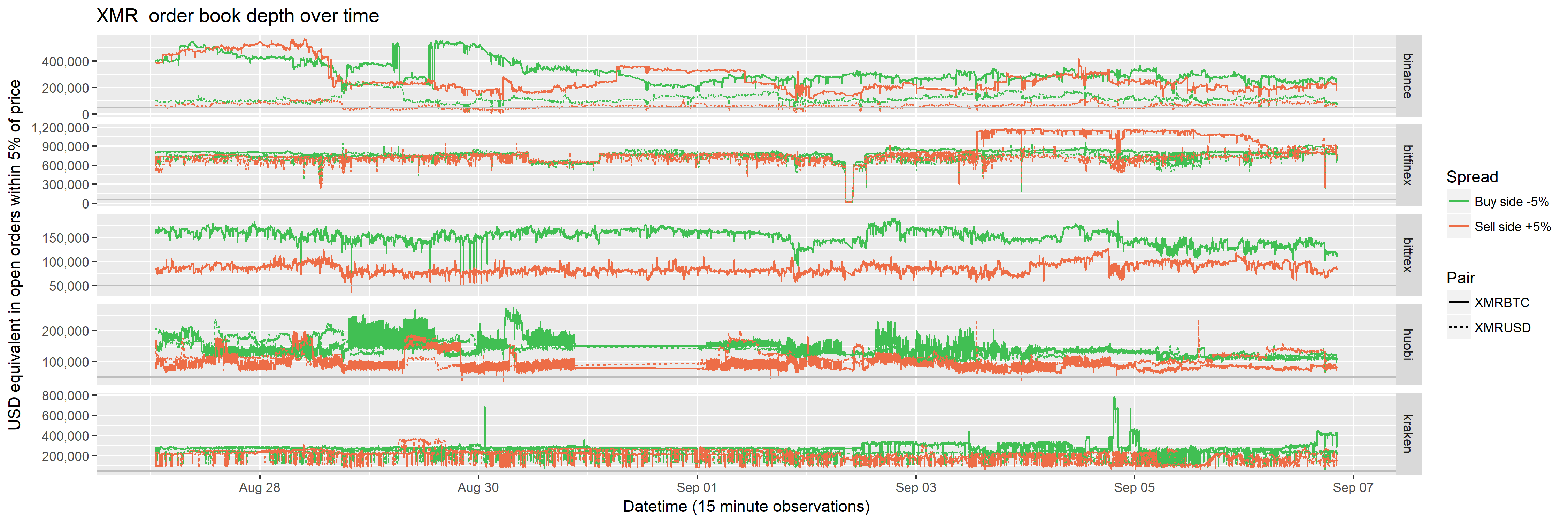
Task: Click the 'Sep 05' x-axis tick label
Action: tap(1134, 488)
